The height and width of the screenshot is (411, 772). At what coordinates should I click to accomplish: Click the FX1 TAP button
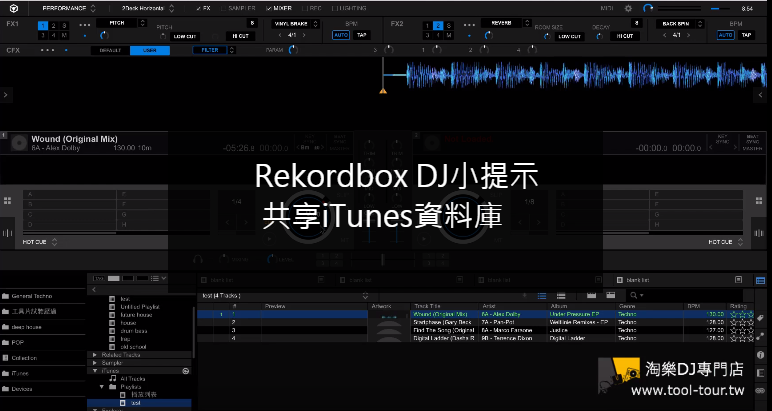tap(361, 35)
